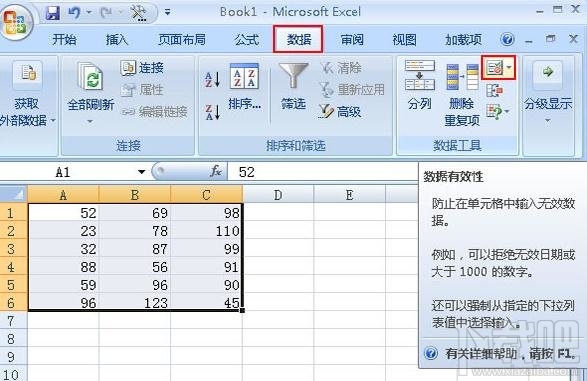Select cell containing 87
The image size is (587, 381).
coord(135,249)
